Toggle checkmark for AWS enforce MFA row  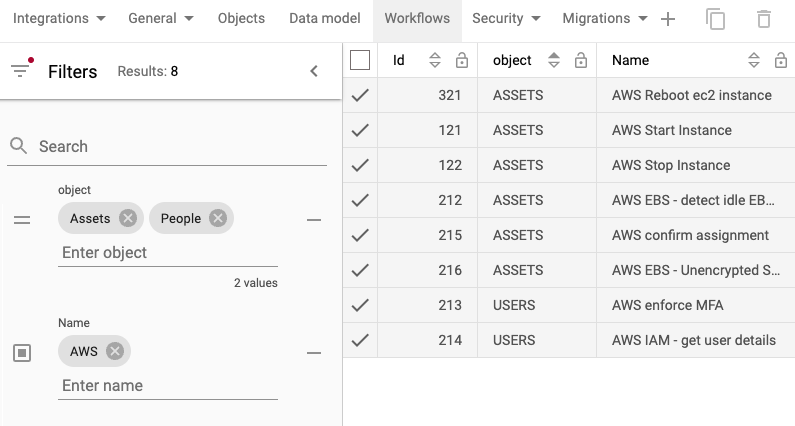[x=360, y=305]
